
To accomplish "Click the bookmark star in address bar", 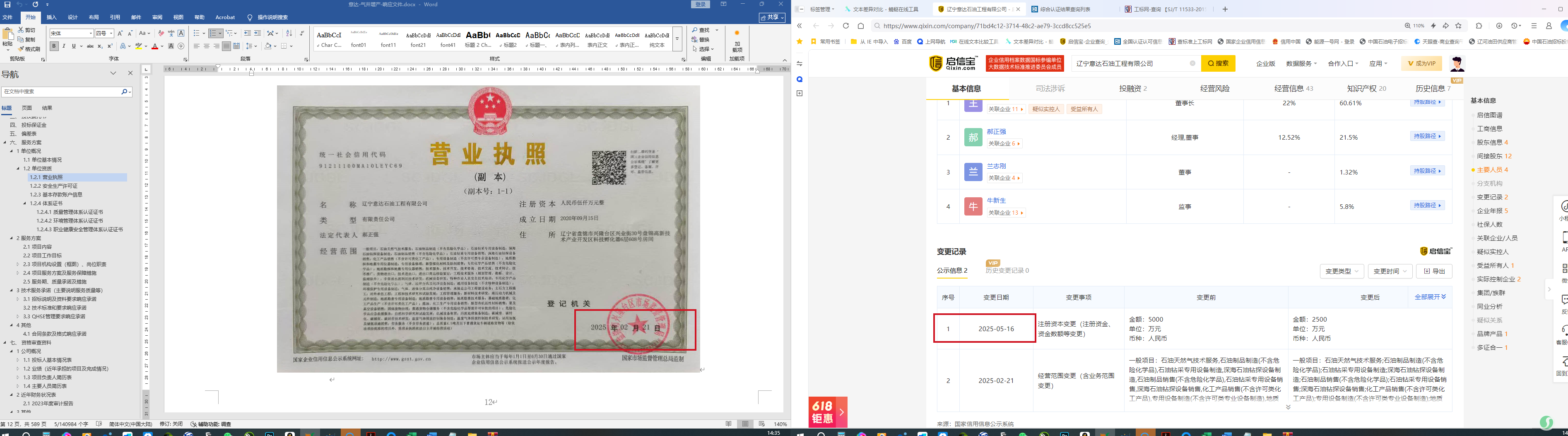I will 1458,26.
